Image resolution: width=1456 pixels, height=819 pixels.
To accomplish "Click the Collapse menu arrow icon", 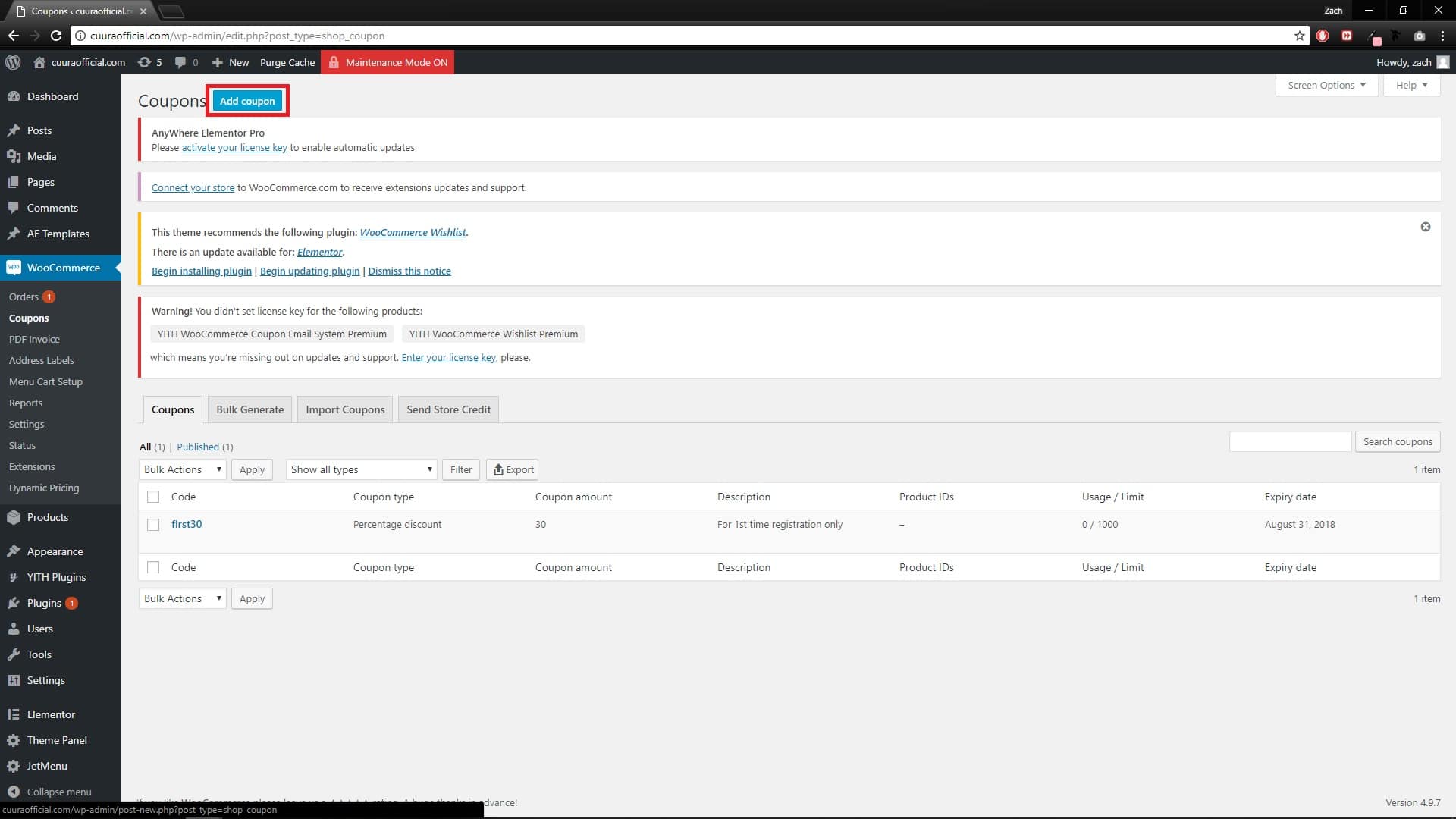I will [x=14, y=792].
